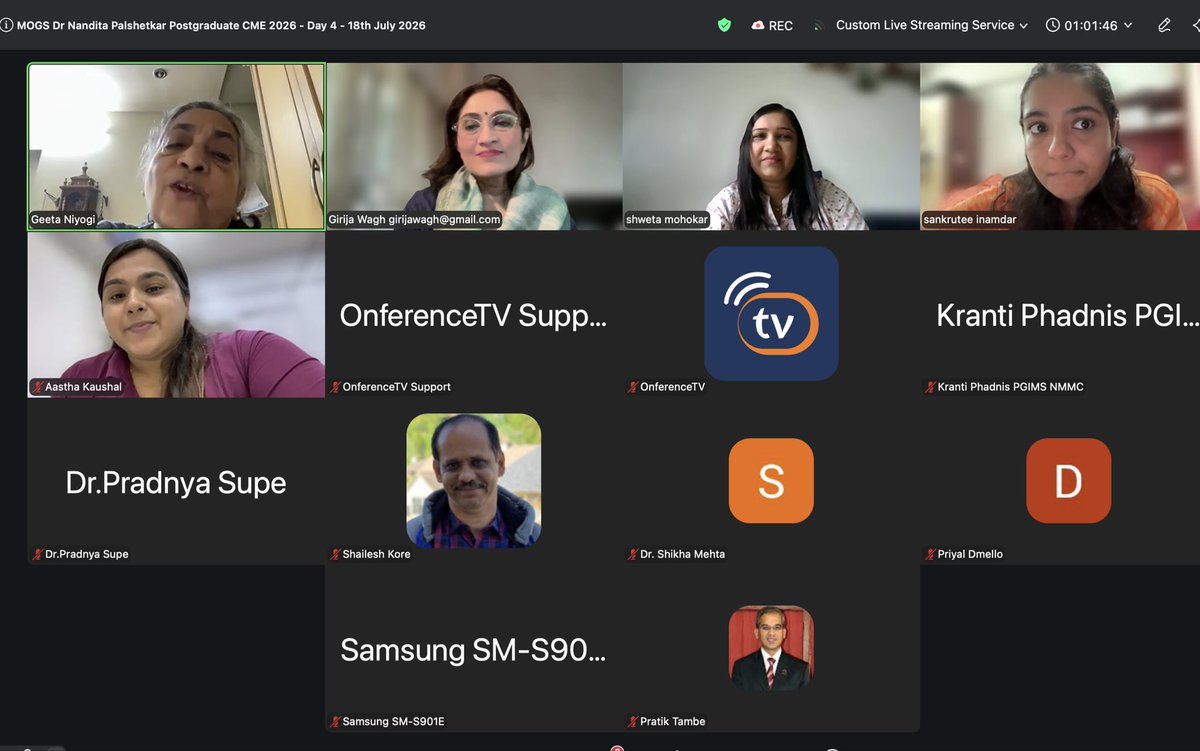The image size is (1200, 751).
Task: Click large 'Samsung SM-S90...' tile text
Action: (x=473, y=650)
